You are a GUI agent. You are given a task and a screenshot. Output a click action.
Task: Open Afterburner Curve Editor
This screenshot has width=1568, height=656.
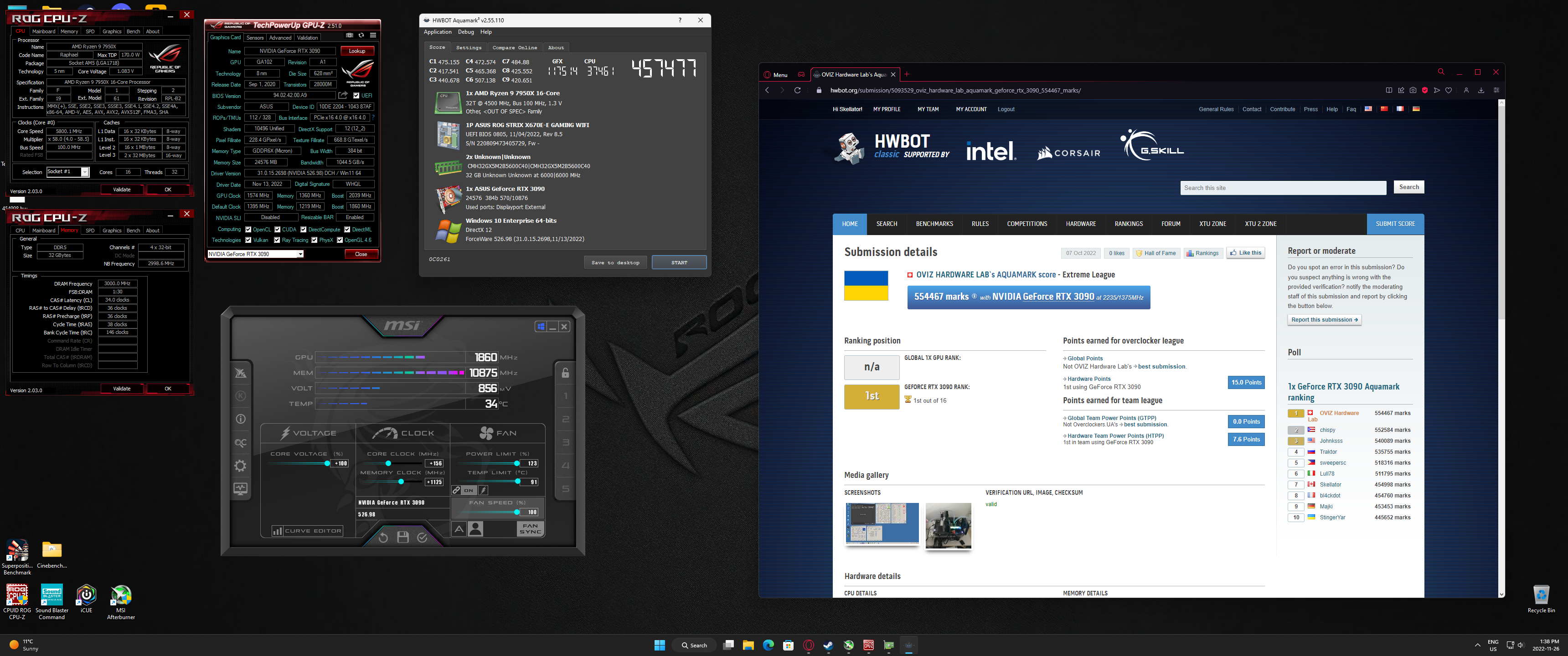pyautogui.click(x=307, y=531)
